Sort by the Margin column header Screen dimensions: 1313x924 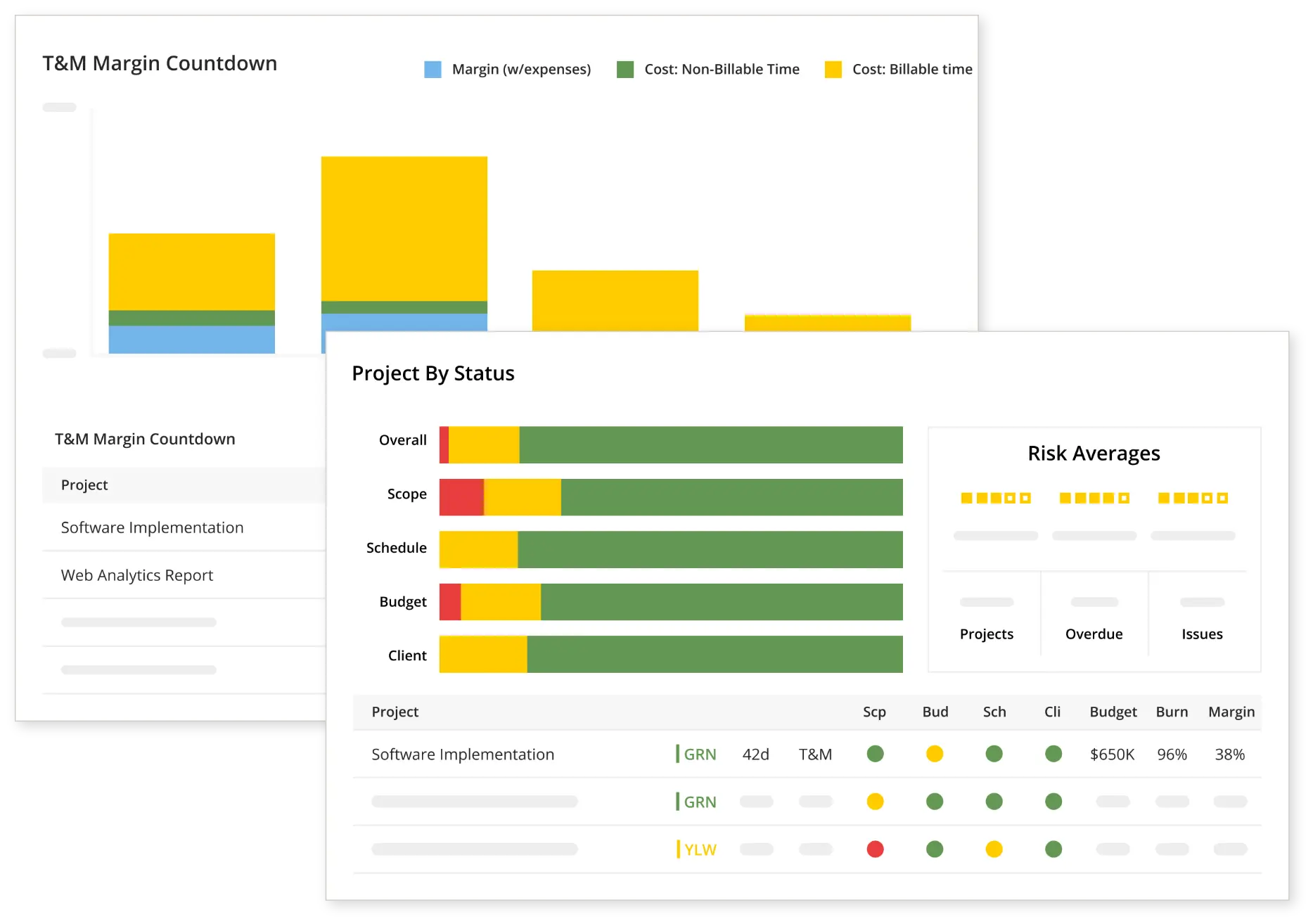point(1231,712)
